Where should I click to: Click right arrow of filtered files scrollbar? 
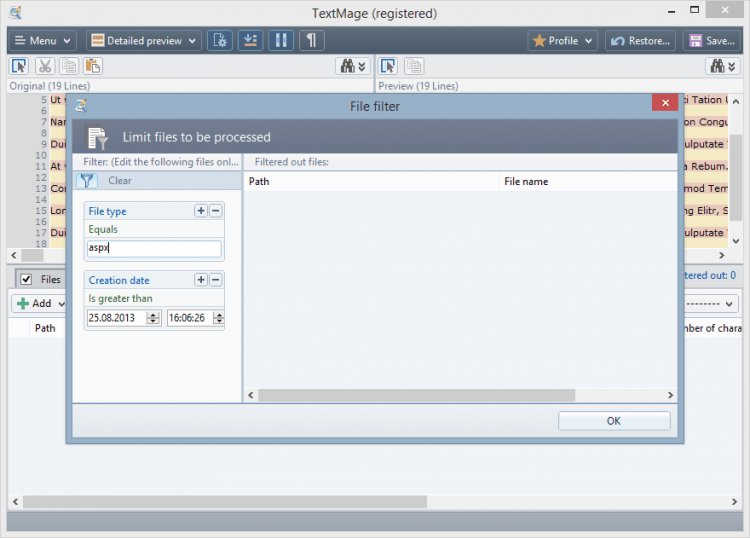click(670, 395)
